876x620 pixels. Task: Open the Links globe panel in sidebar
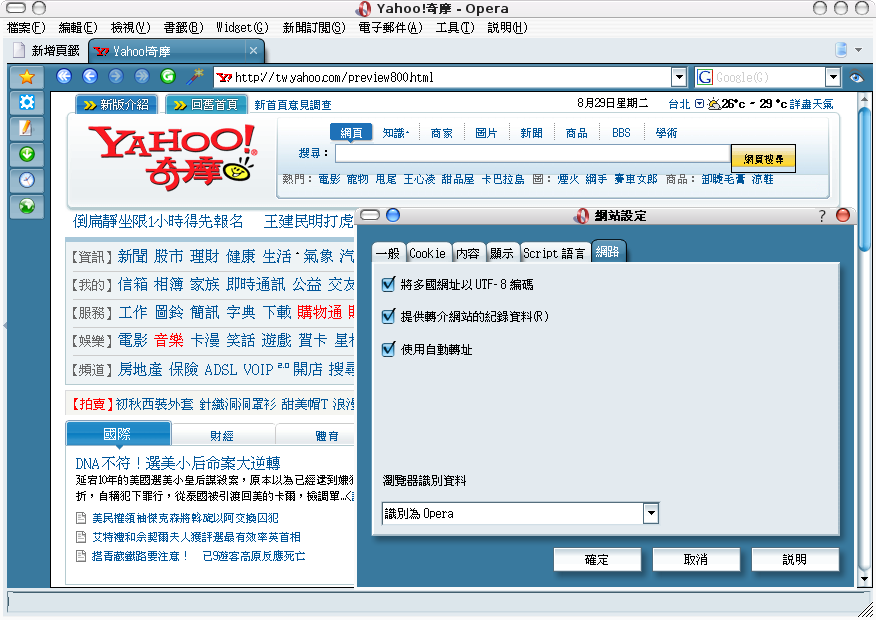point(26,206)
